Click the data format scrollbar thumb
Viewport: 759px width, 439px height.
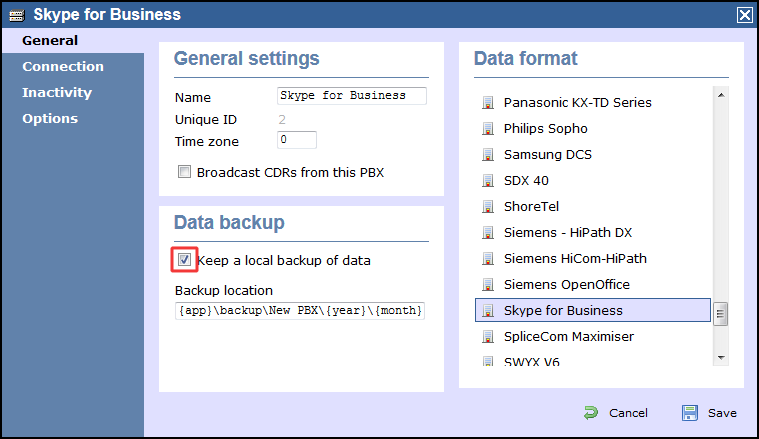[720, 314]
